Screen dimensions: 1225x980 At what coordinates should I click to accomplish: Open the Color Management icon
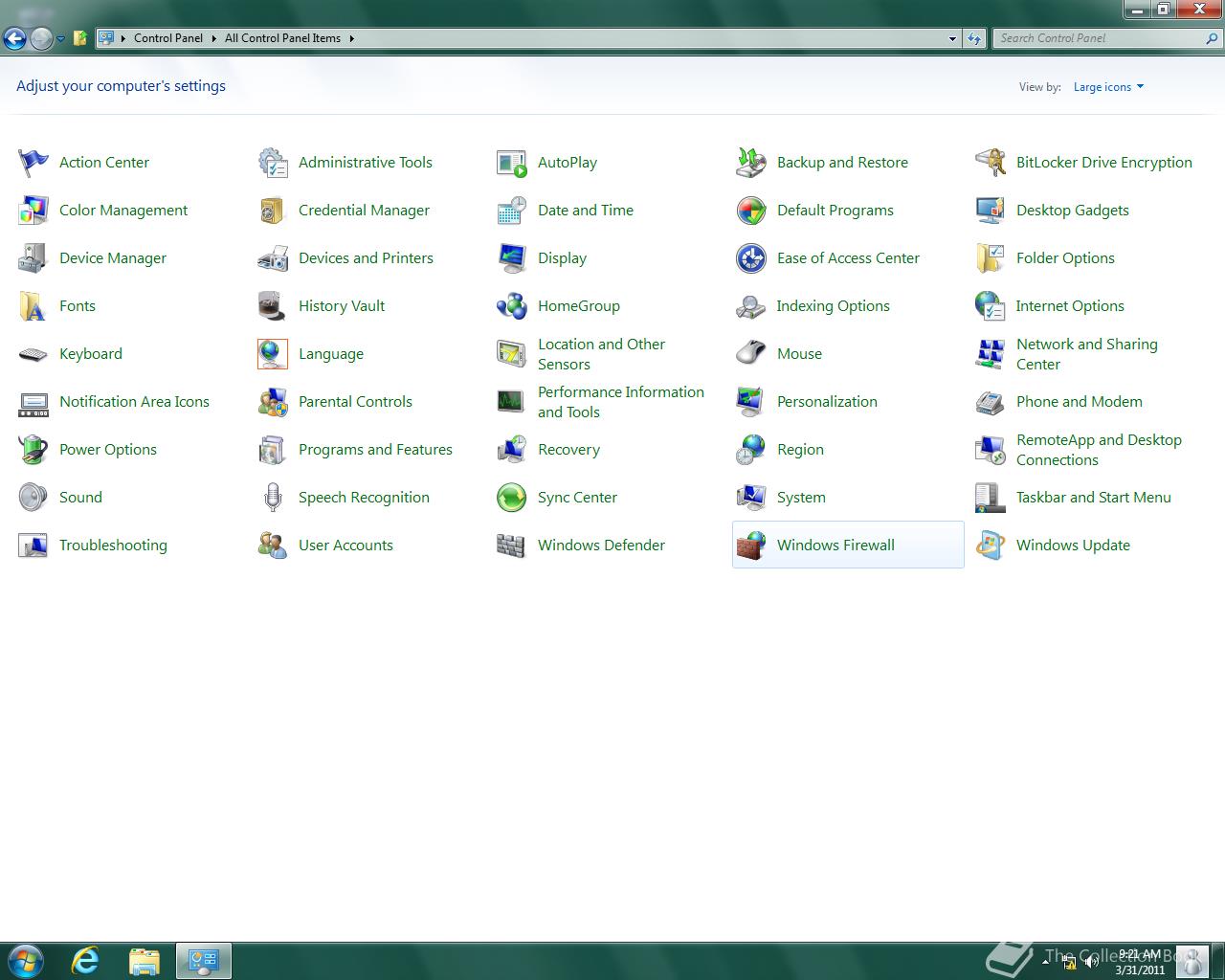tap(33, 211)
